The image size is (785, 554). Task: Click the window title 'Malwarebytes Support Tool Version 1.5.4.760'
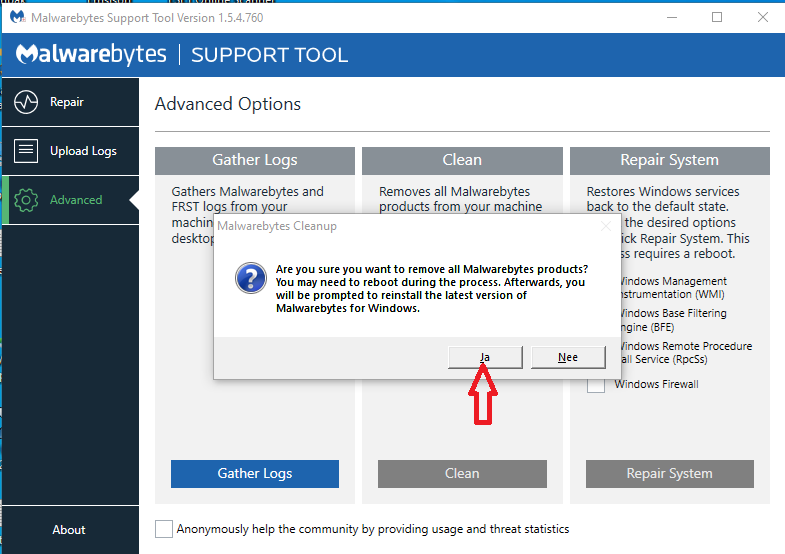147,18
